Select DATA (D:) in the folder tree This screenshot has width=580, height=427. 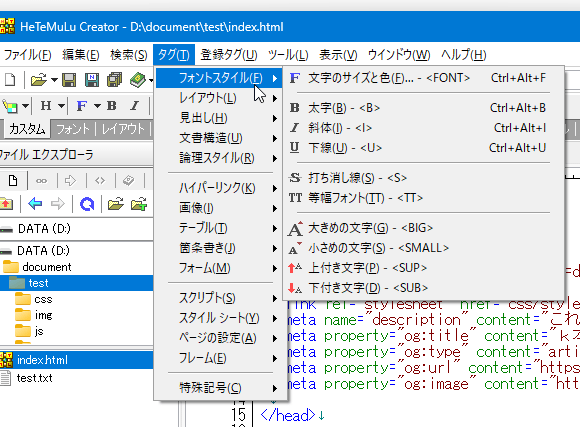pyautogui.click(x=43, y=251)
